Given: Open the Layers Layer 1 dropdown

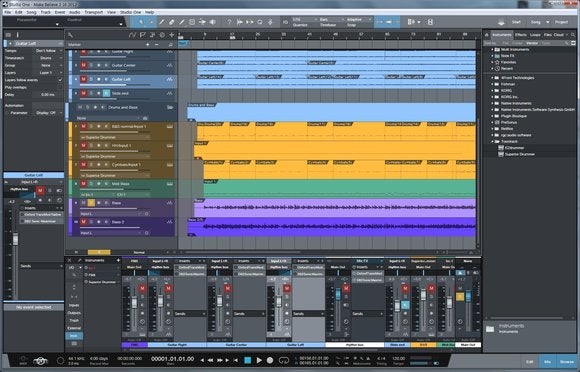Looking at the screenshot, I should pyautogui.click(x=48, y=73).
